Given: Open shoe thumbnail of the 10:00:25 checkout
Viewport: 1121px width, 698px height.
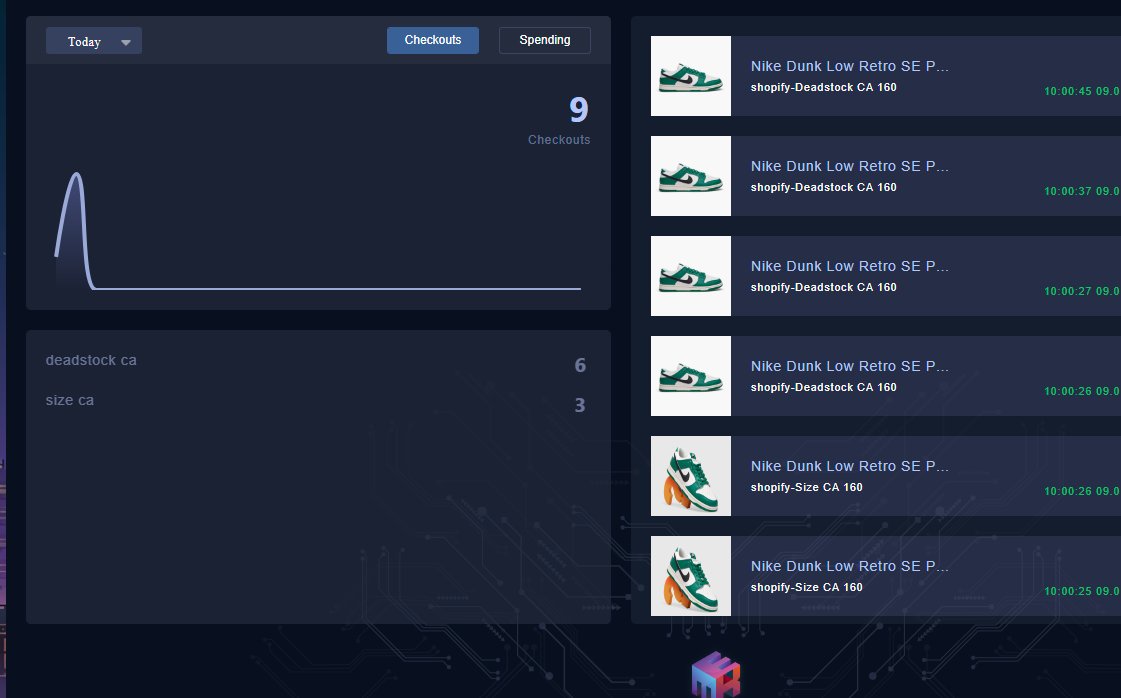Looking at the screenshot, I should [x=691, y=576].
